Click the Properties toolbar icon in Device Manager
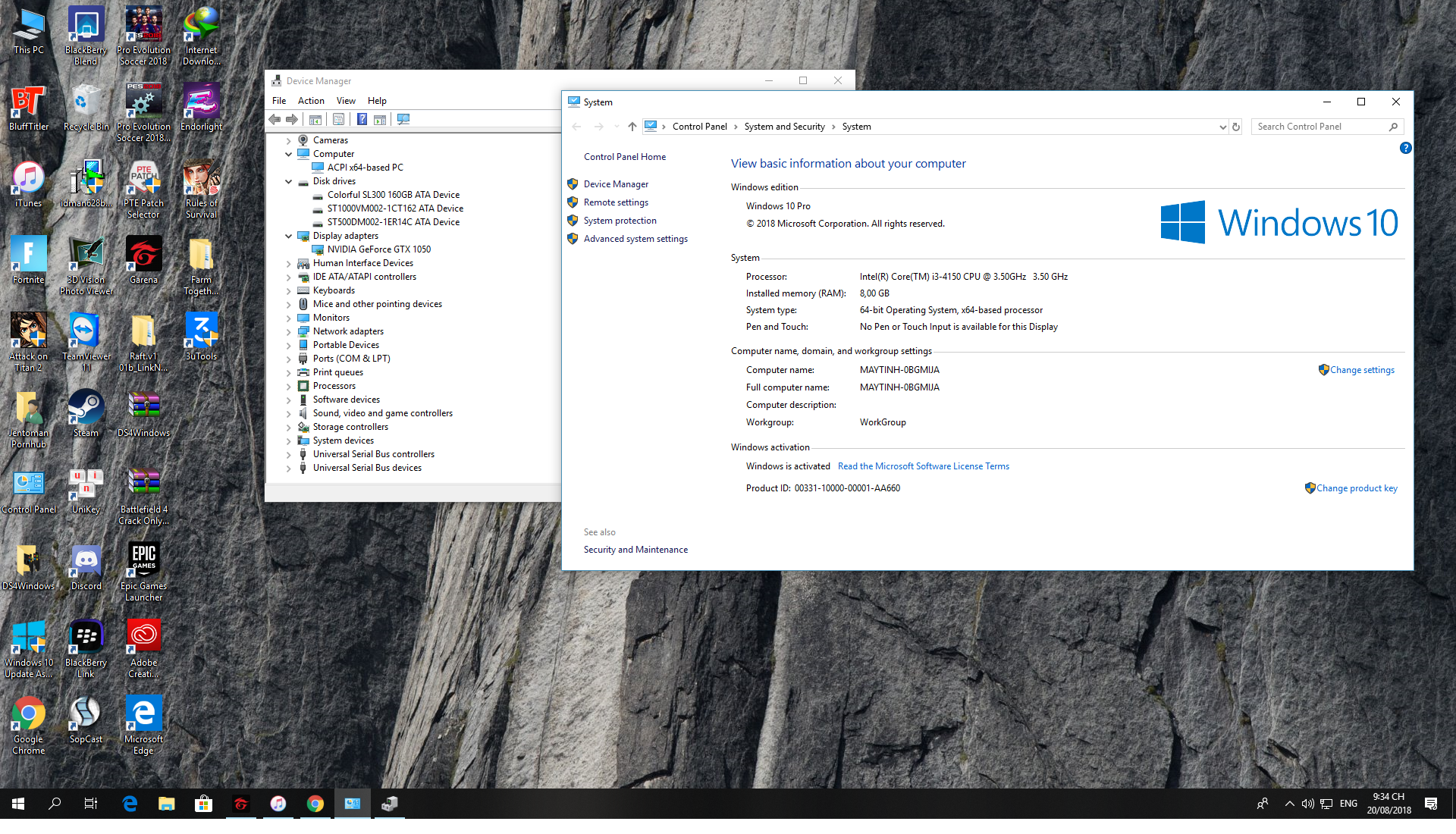 coord(338,120)
